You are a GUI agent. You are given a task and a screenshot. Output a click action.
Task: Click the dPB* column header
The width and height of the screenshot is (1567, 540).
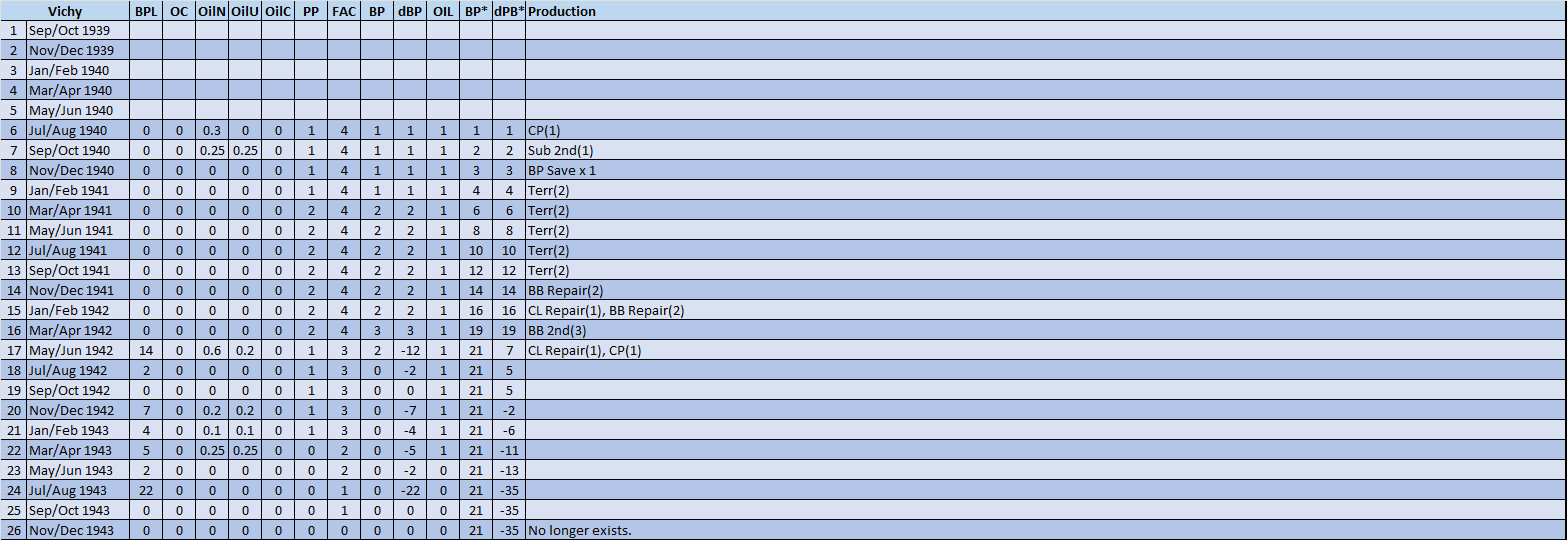click(x=509, y=11)
